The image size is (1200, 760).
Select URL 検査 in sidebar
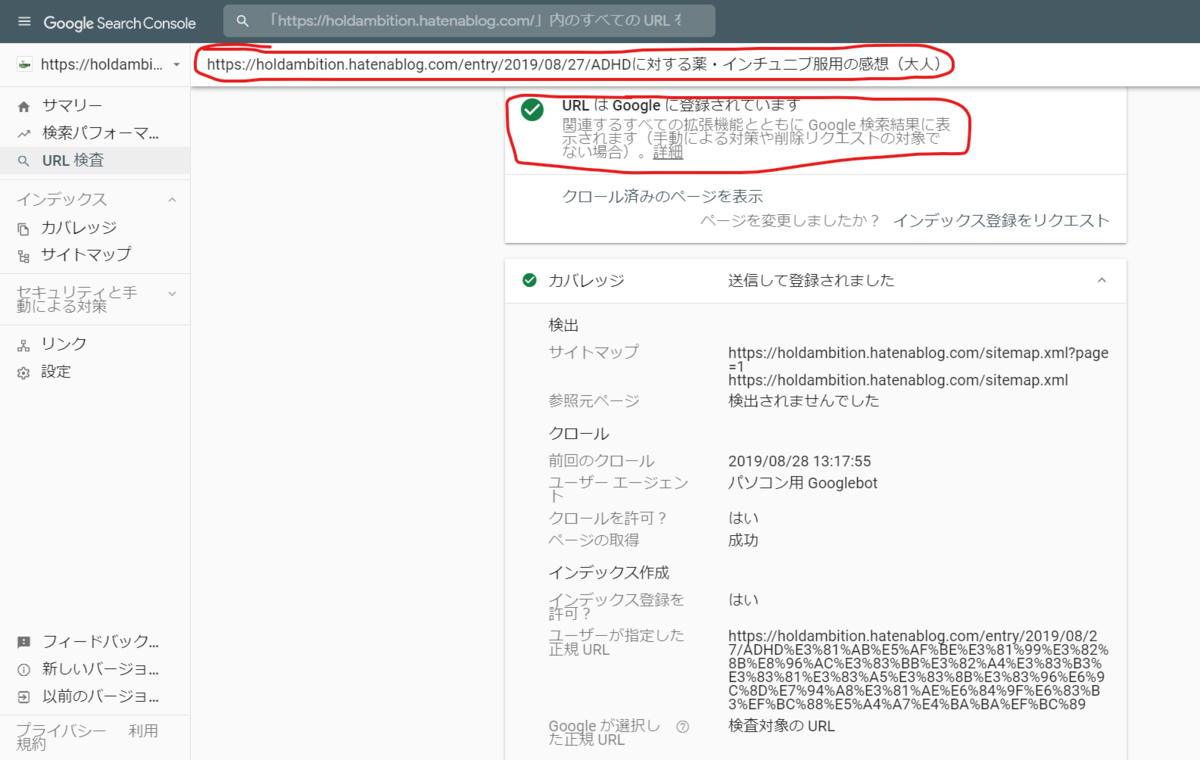pos(95,160)
